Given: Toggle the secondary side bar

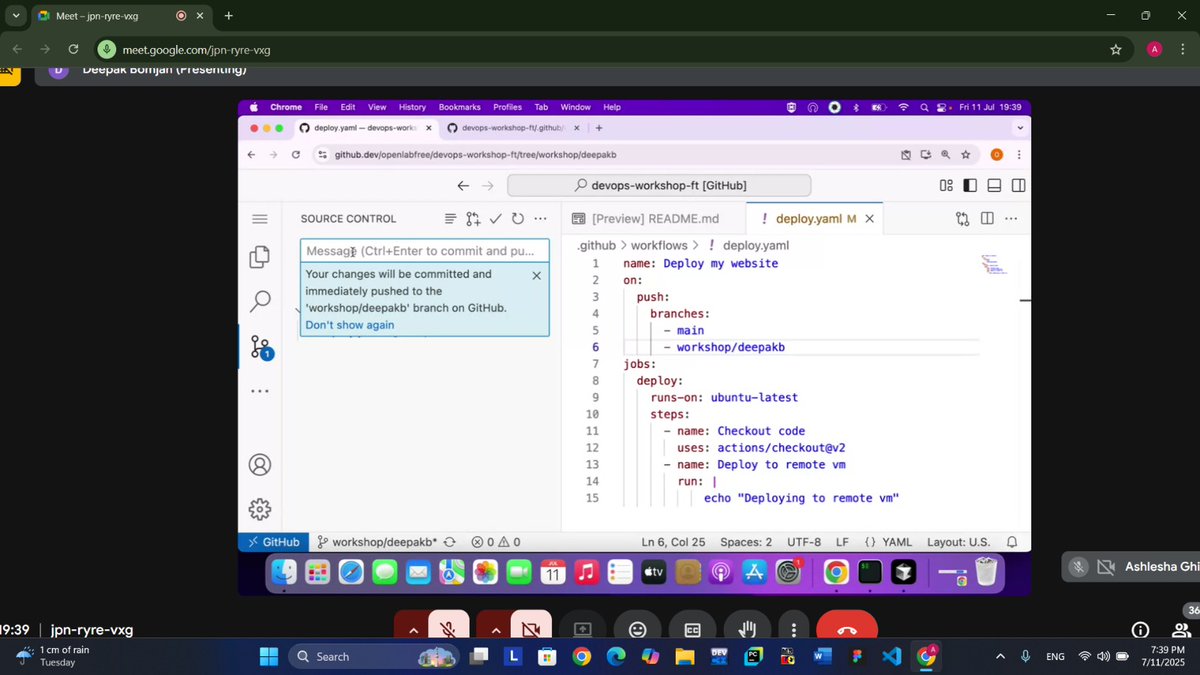Looking at the screenshot, I should tap(1018, 186).
